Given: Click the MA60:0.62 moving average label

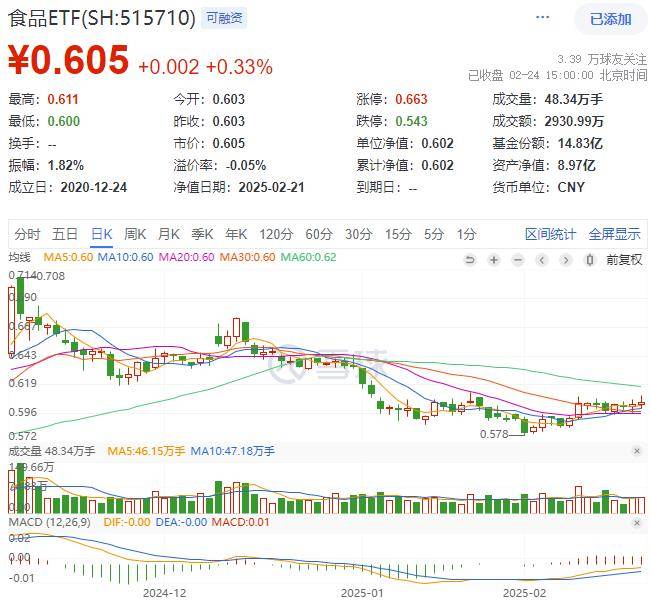Looking at the screenshot, I should (x=308, y=257).
